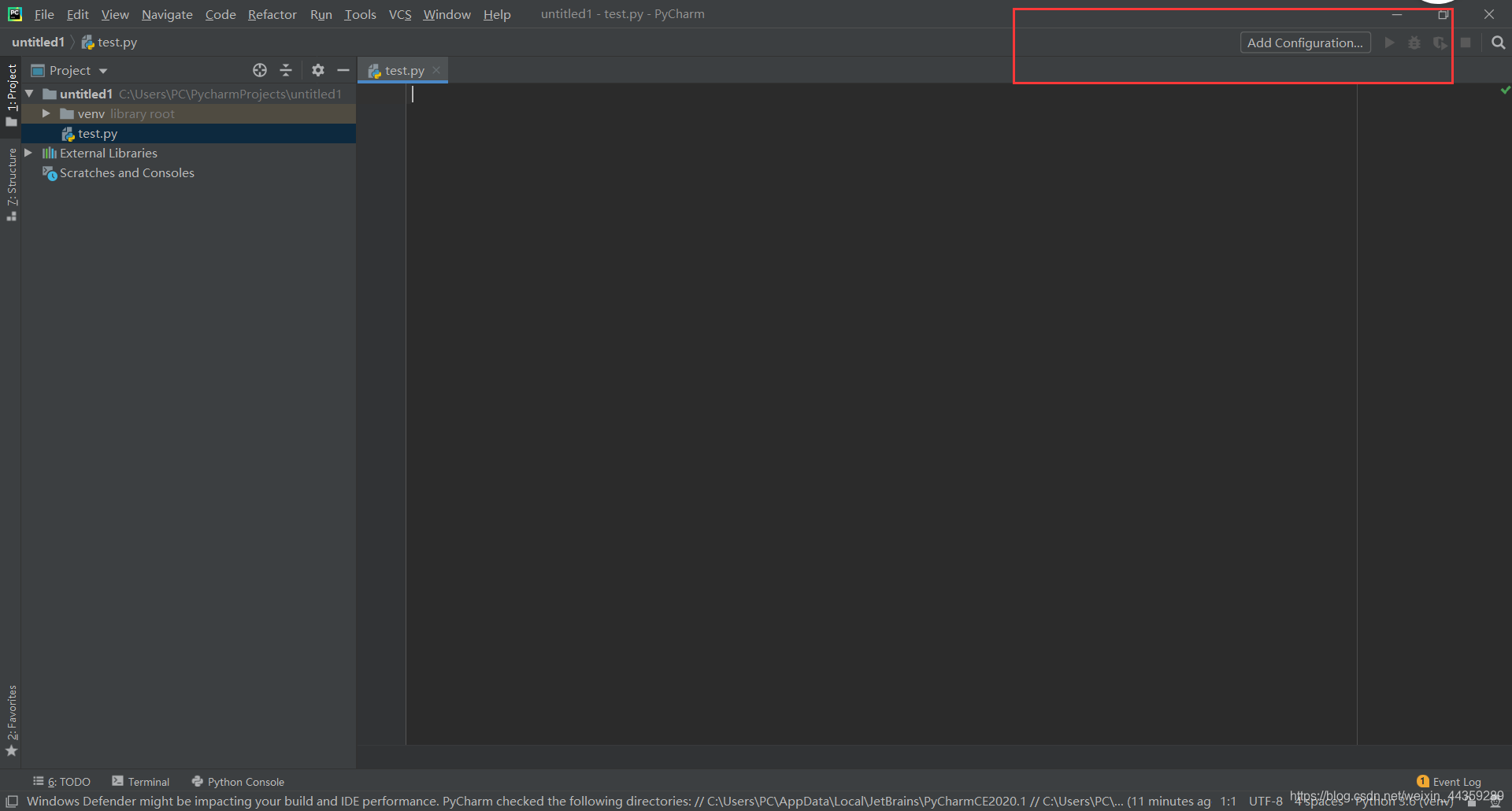Screen dimensions: 1512x811
Task: Click the Locate/Scroll from Source target icon
Action: tap(260, 70)
